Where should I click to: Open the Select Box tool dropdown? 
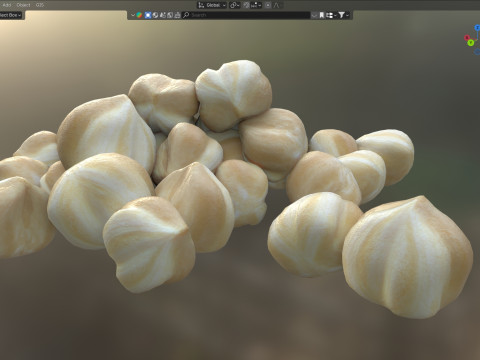coord(10,15)
